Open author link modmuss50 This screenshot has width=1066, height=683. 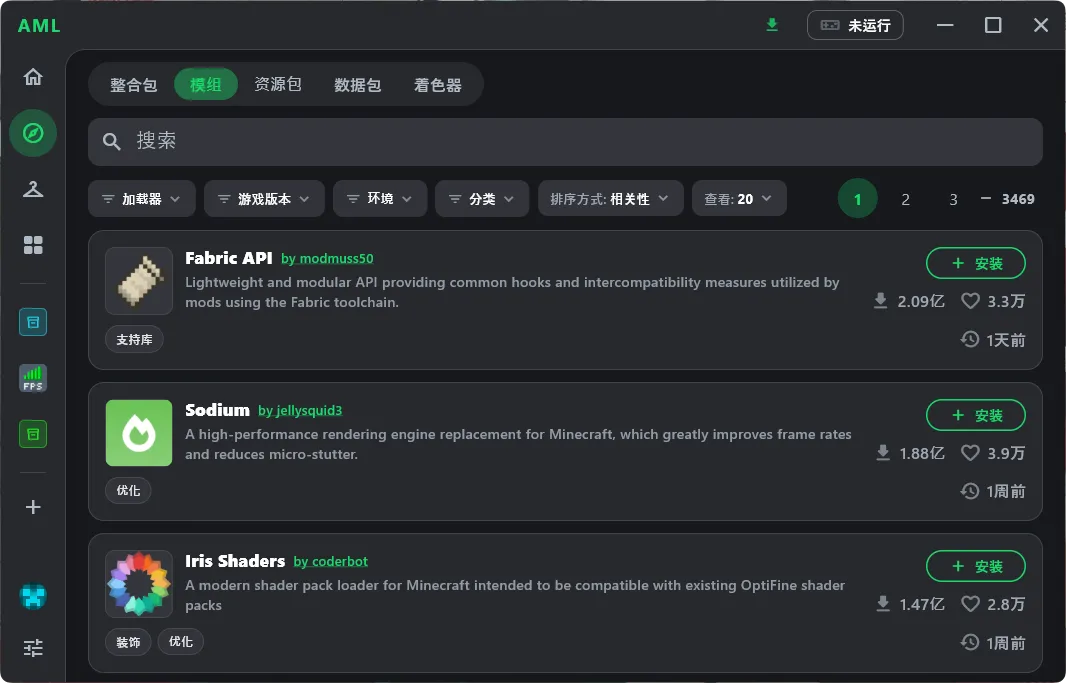pos(327,259)
